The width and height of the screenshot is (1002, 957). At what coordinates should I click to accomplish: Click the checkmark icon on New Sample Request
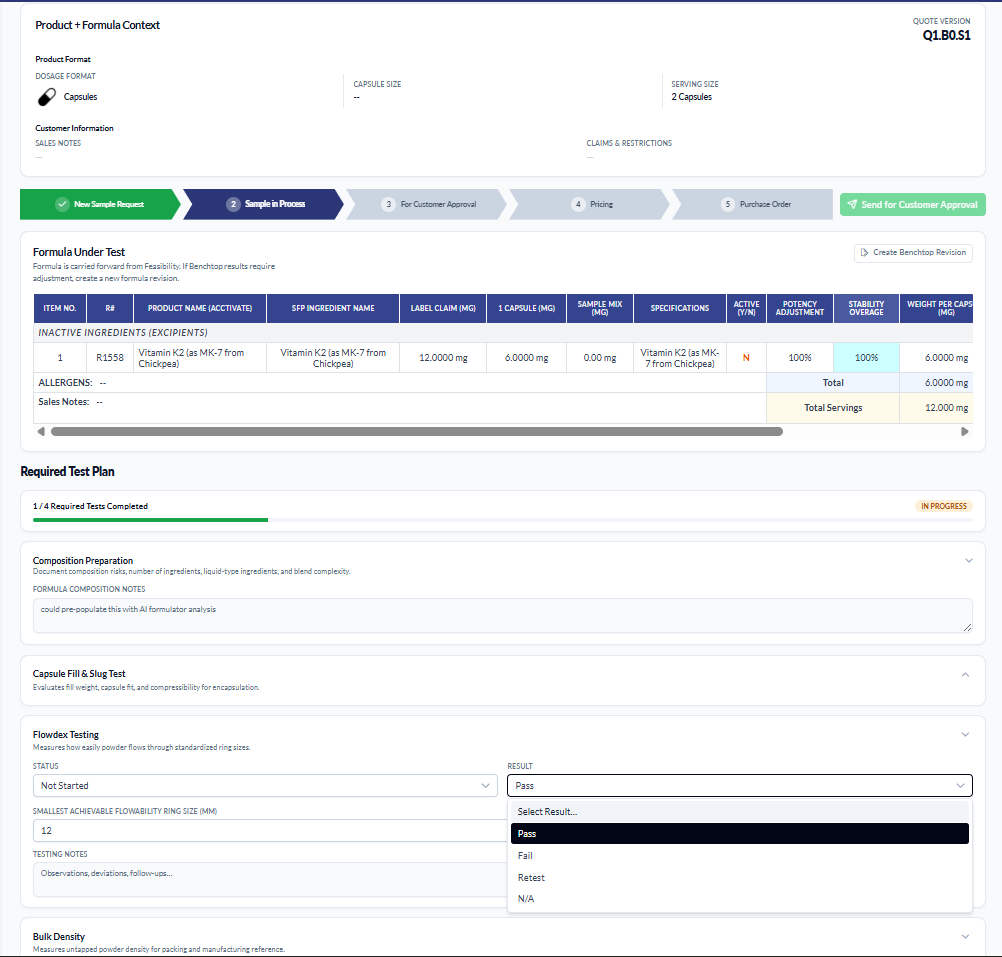point(62,204)
